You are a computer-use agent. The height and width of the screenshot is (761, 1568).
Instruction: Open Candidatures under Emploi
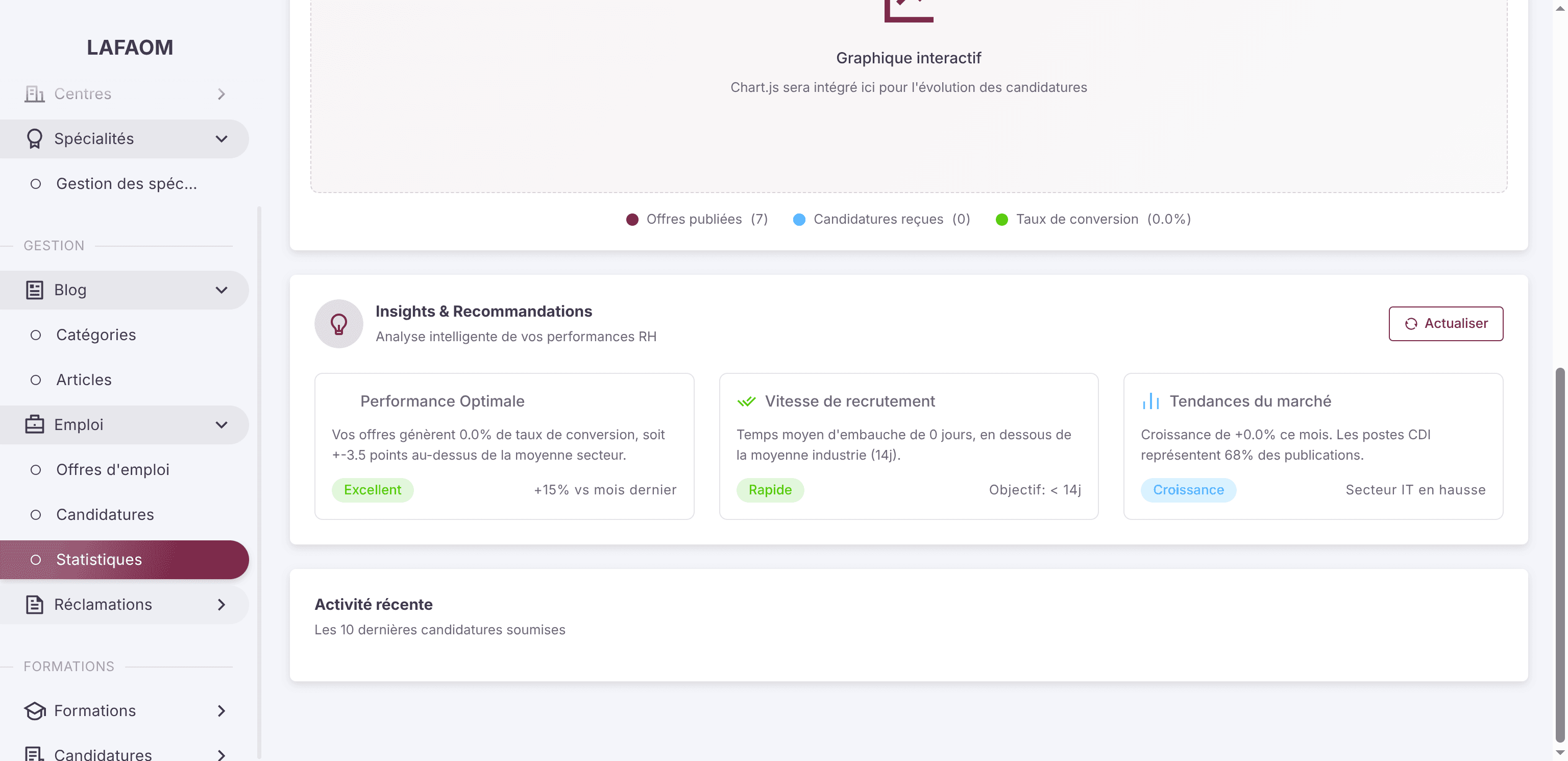[x=124, y=515]
